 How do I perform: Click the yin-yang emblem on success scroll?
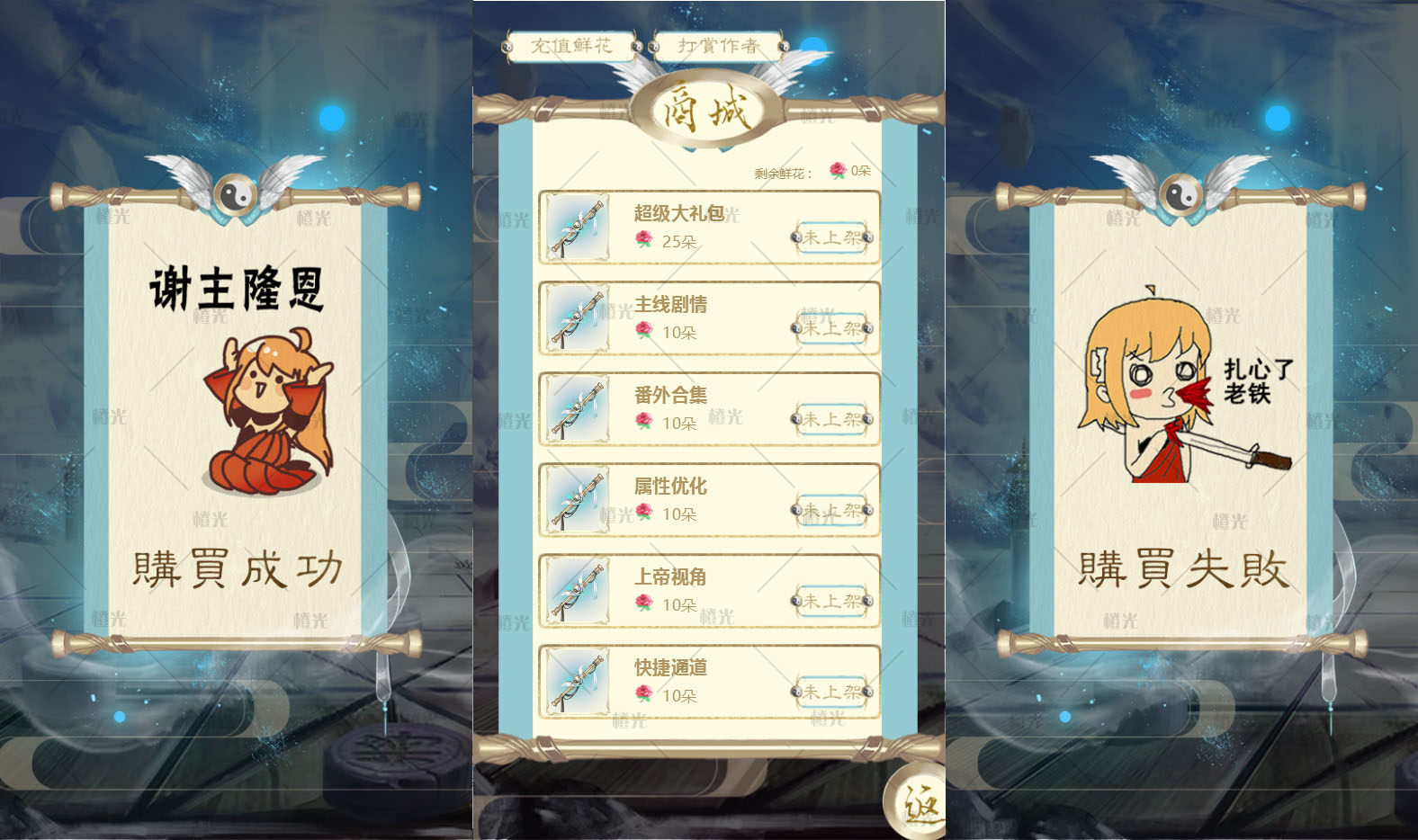pyautogui.click(x=235, y=193)
